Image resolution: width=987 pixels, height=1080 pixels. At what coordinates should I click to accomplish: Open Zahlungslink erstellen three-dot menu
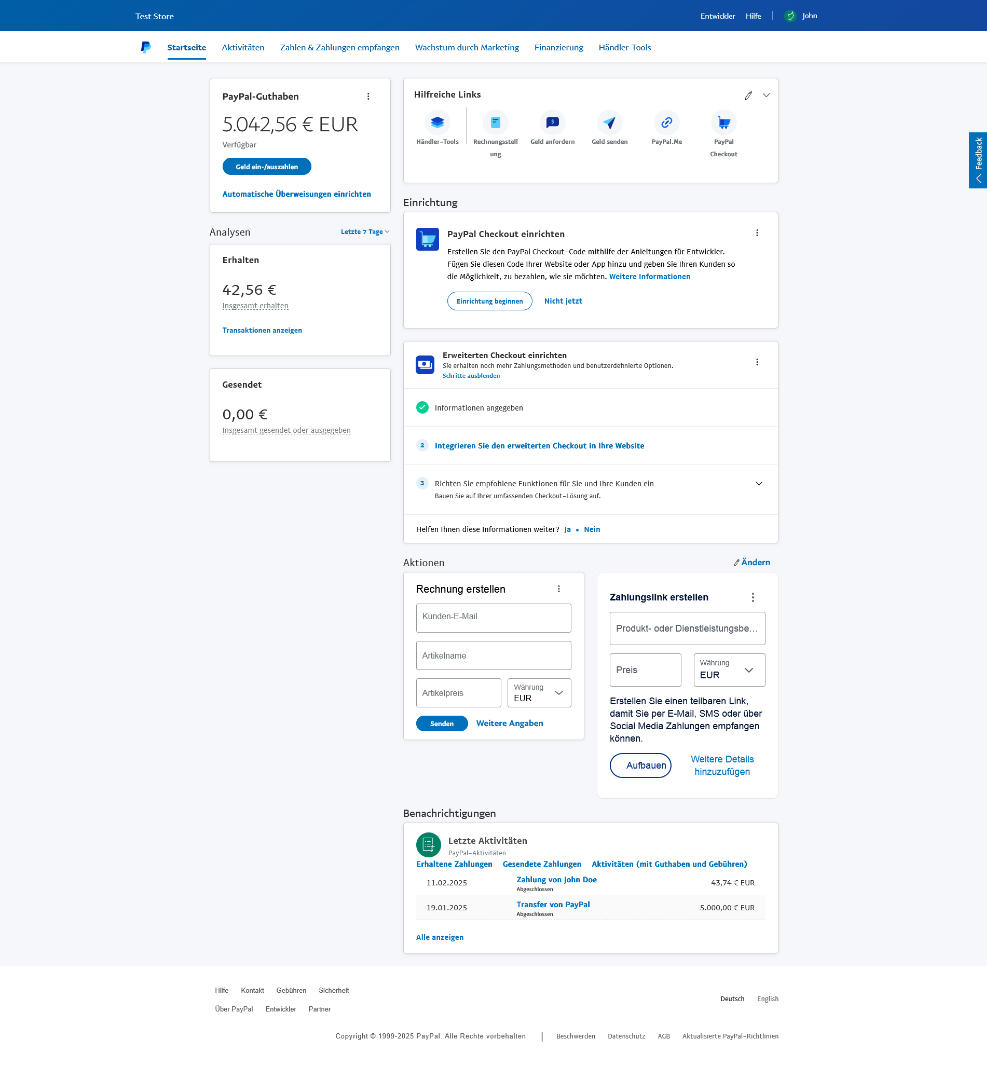[753, 597]
